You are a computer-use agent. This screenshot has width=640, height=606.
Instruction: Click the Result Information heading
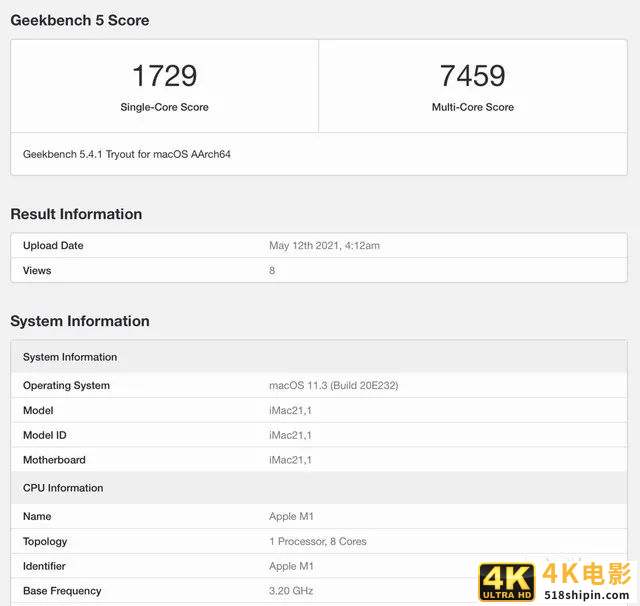pyautogui.click(x=76, y=214)
